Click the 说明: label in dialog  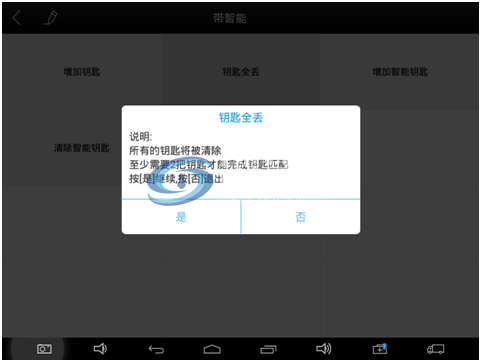coord(140,136)
